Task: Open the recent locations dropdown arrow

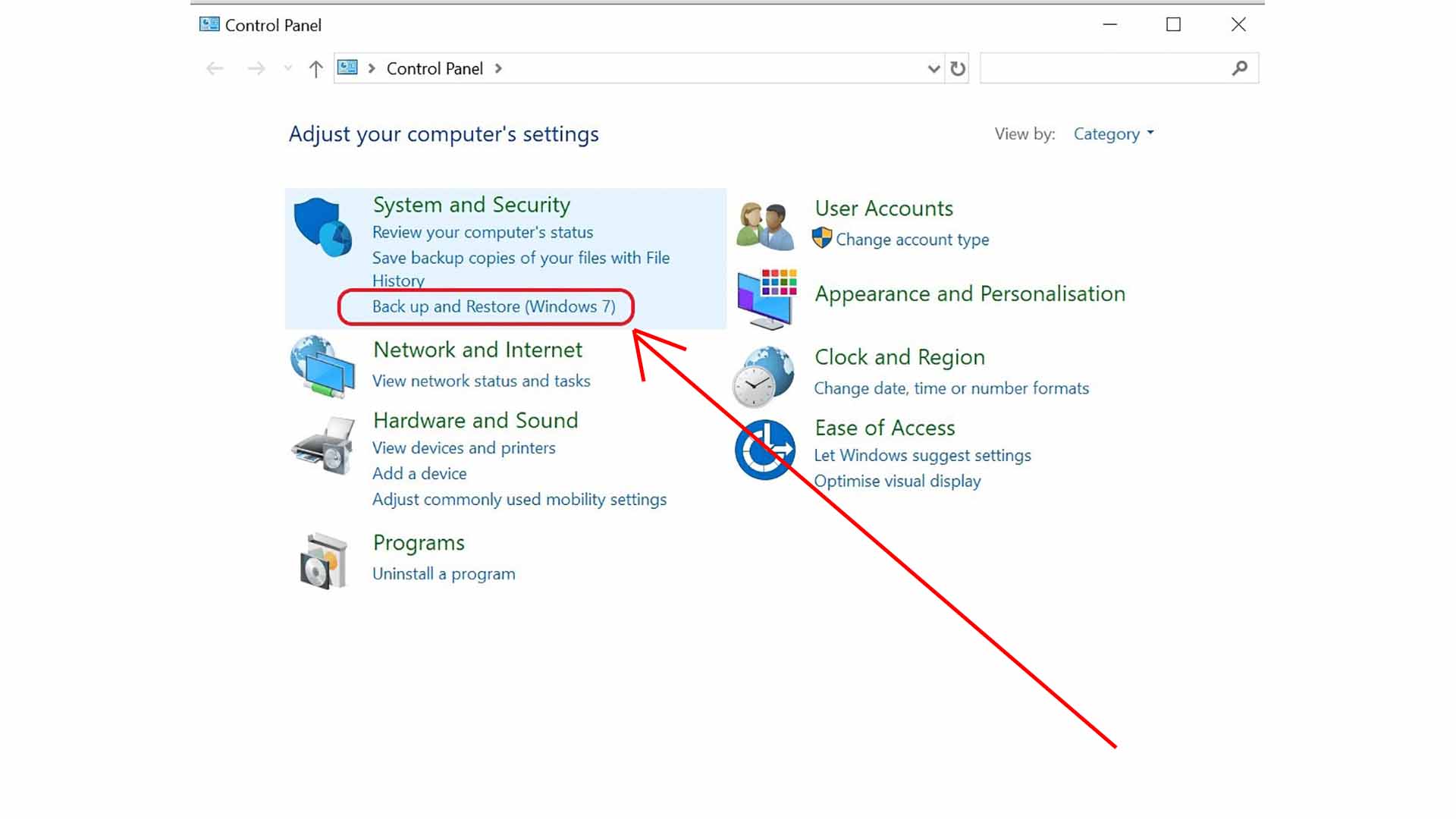Action: pos(287,68)
